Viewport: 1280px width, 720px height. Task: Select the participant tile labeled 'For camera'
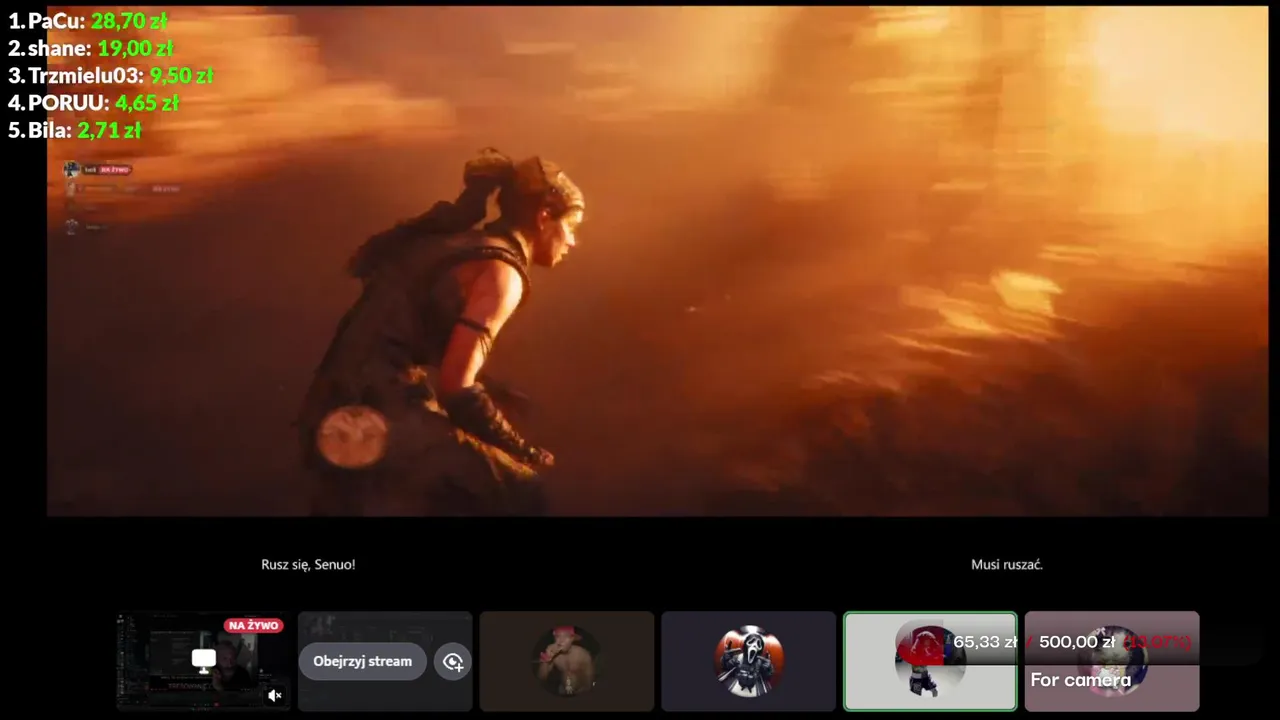[x=1112, y=661]
